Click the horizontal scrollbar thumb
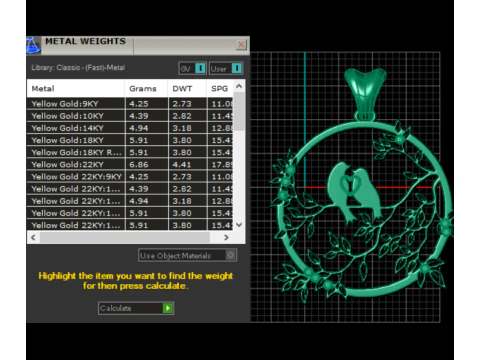Viewport: 480px width, 360px height. click(125, 237)
